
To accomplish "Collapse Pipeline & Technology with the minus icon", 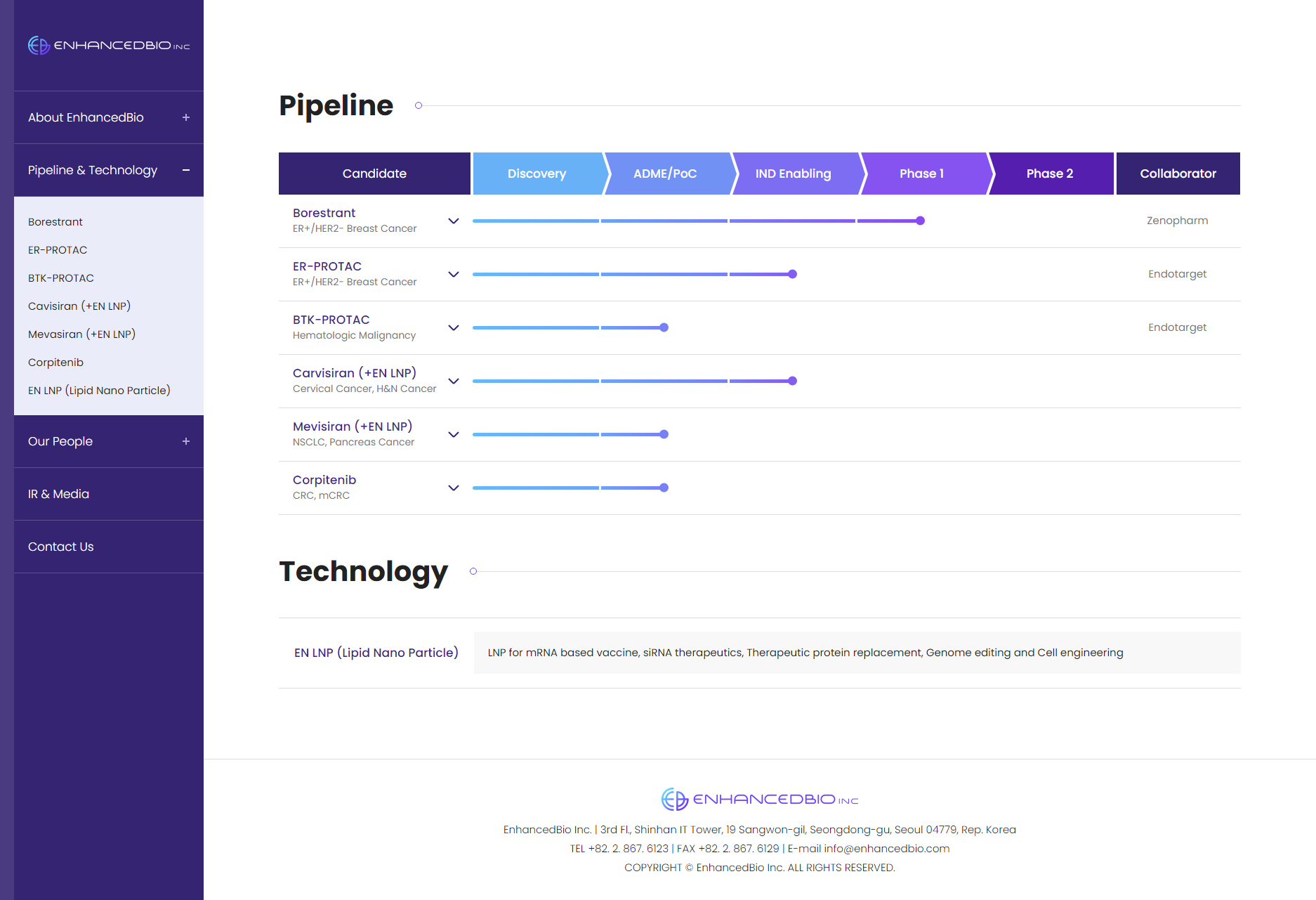I will 186,170.
